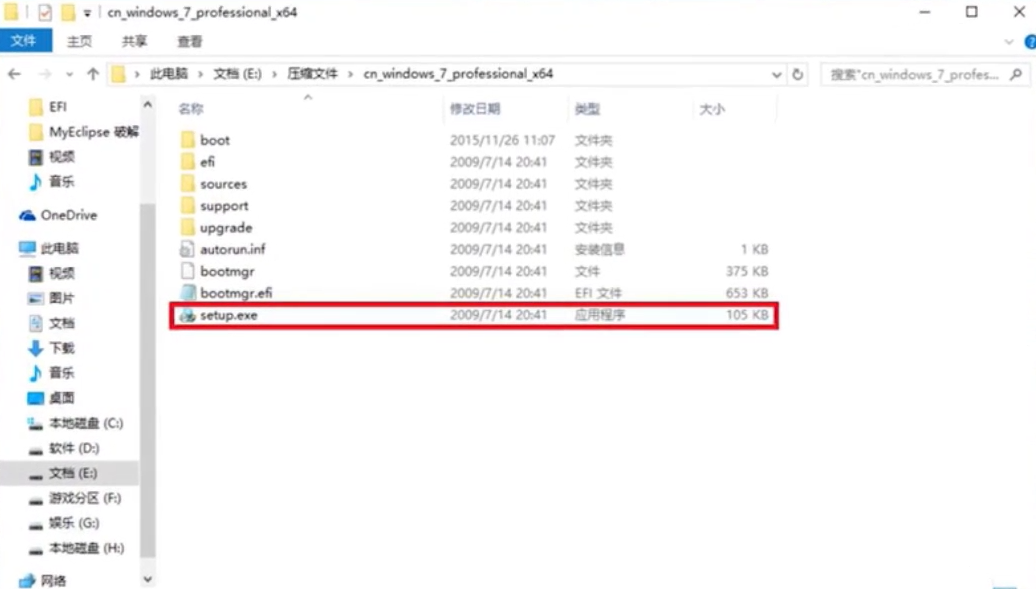
Task: Sort files by 类型 column
Action: pyautogui.click(x=587, y=109)
